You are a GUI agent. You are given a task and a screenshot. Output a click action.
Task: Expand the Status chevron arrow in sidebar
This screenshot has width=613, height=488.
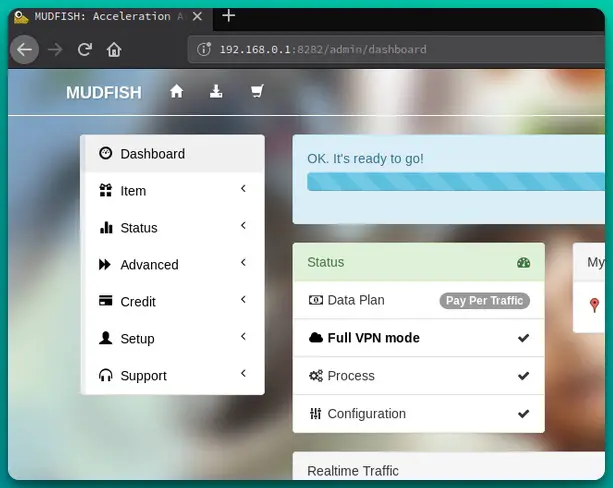coord(243,225)
